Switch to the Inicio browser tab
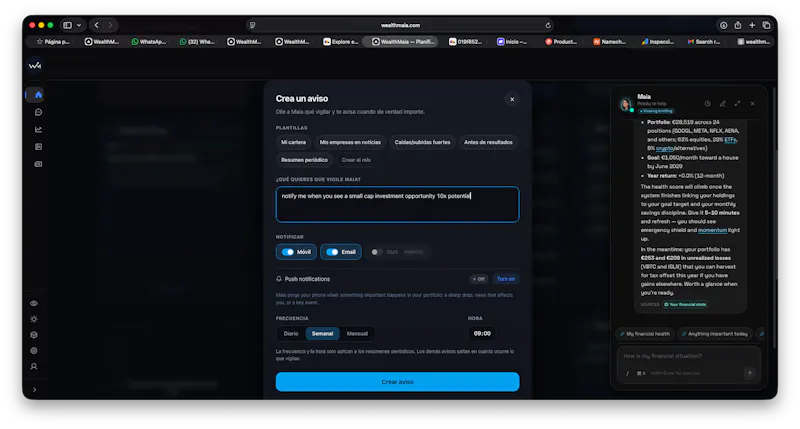800x429 pixels. point(513,42)
